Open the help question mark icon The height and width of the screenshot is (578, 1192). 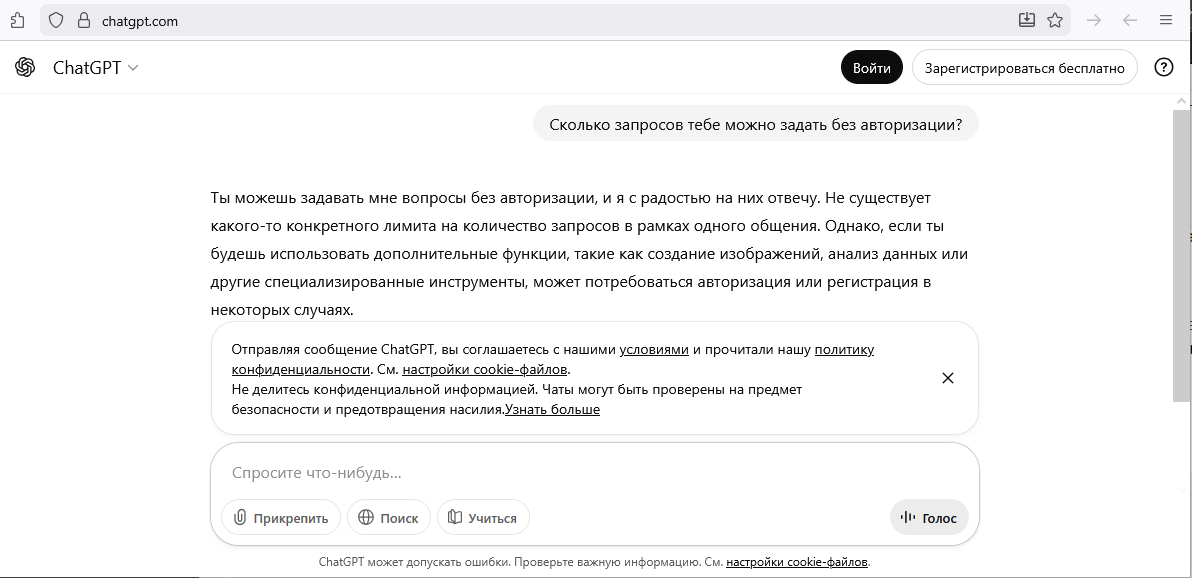click(x=1164, y=68)
